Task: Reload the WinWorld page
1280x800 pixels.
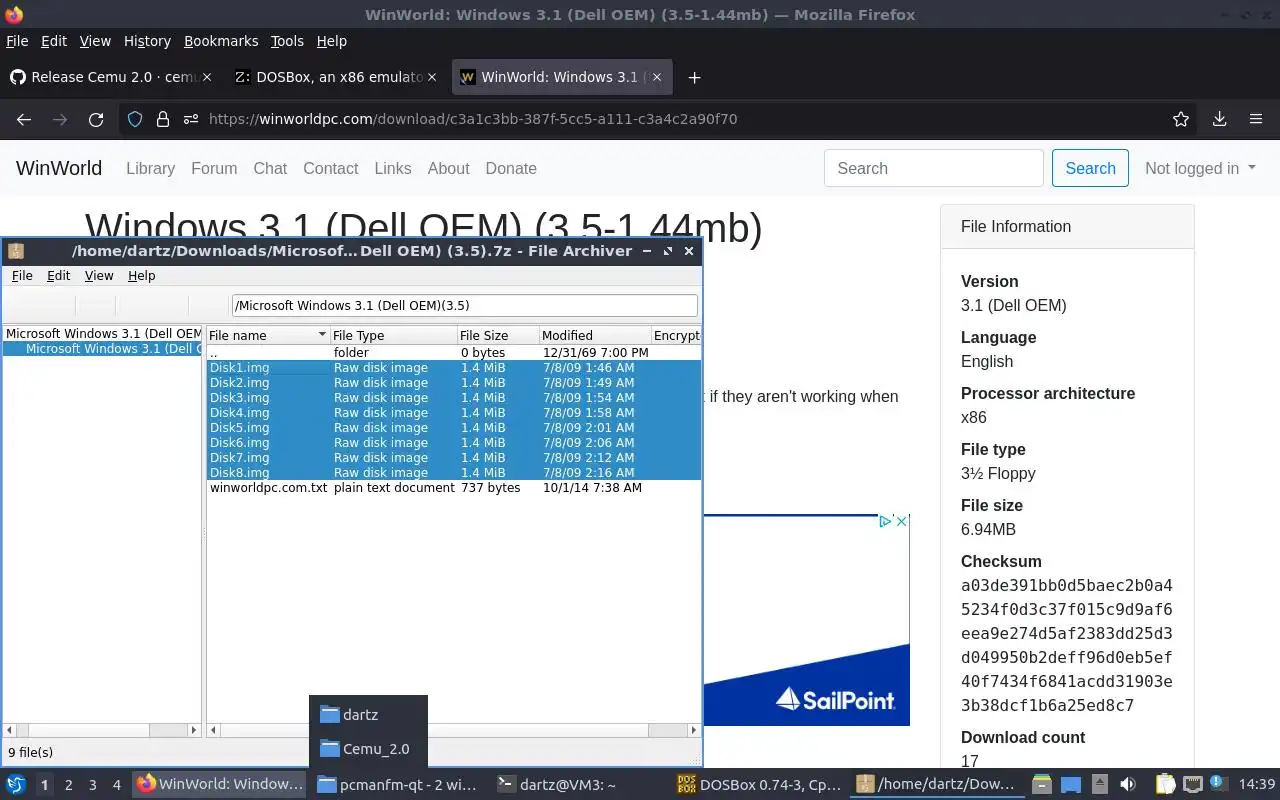Action: point(96,119)
